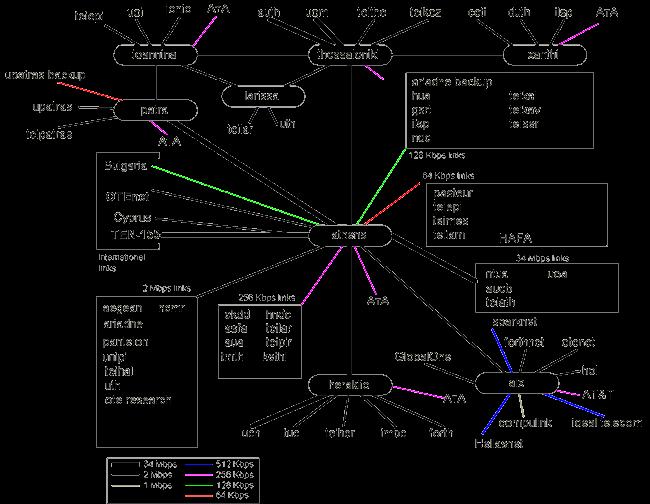Click the magenta 256 Kbps legend line
This screenshot has width=650, height=504.
pyautogui.click(x=199, y=475)
